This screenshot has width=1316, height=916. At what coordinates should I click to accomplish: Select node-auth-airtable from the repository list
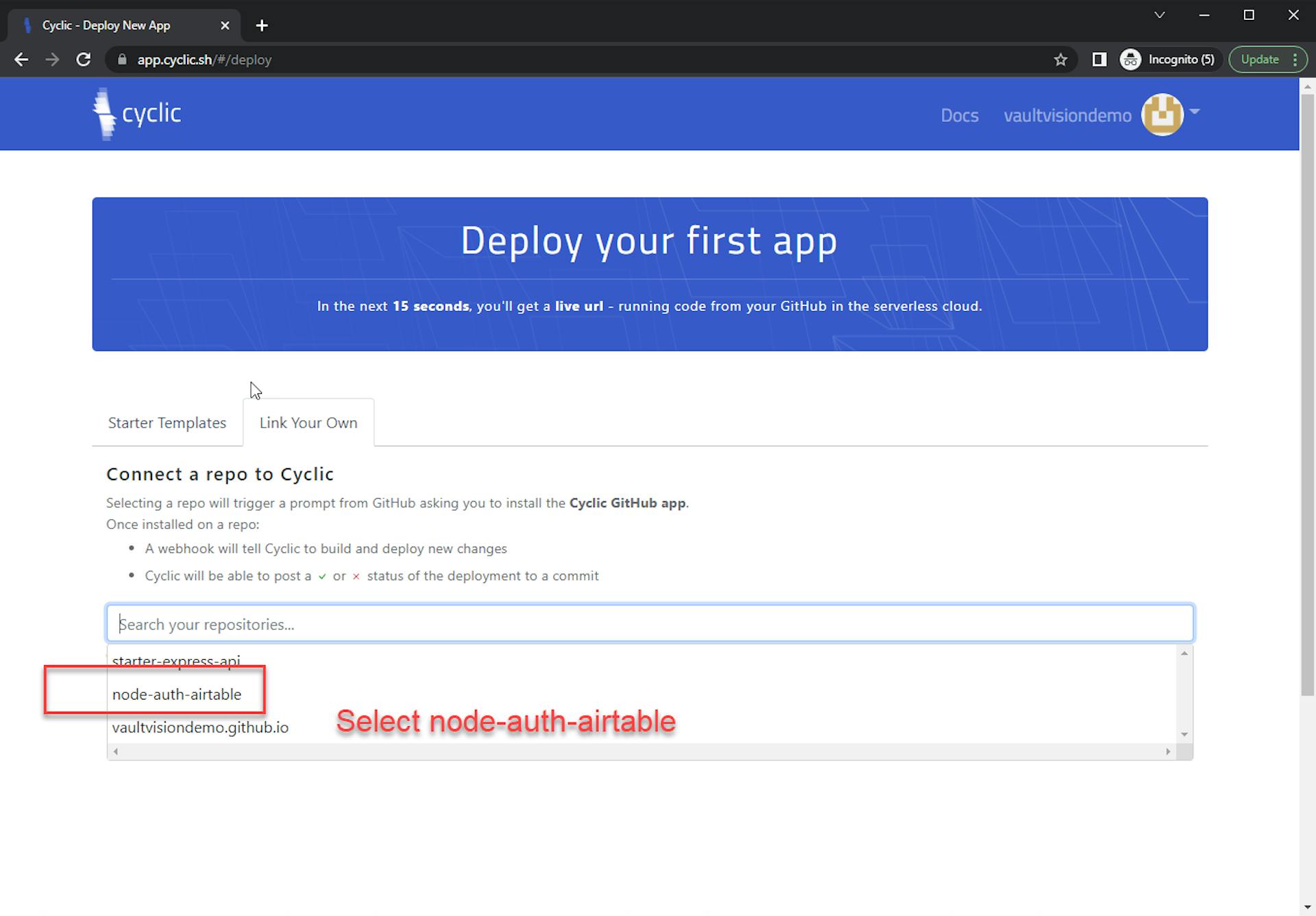point(177,694)
